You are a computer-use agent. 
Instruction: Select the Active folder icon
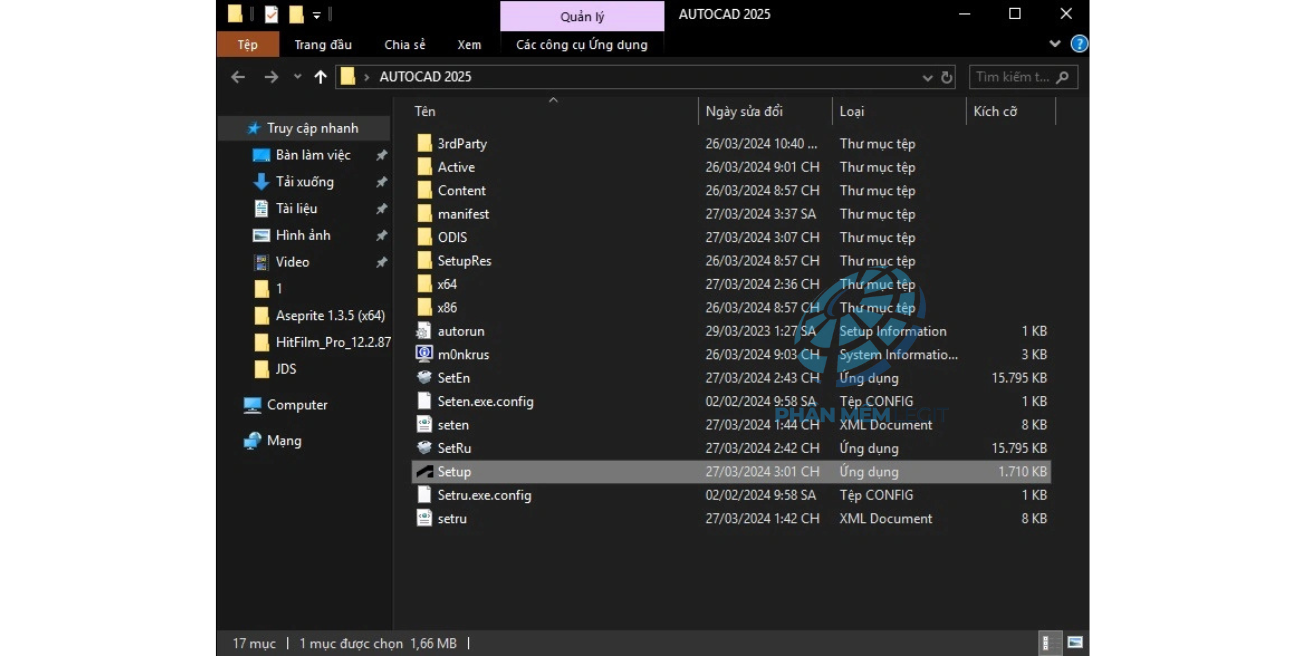point(424,167)
